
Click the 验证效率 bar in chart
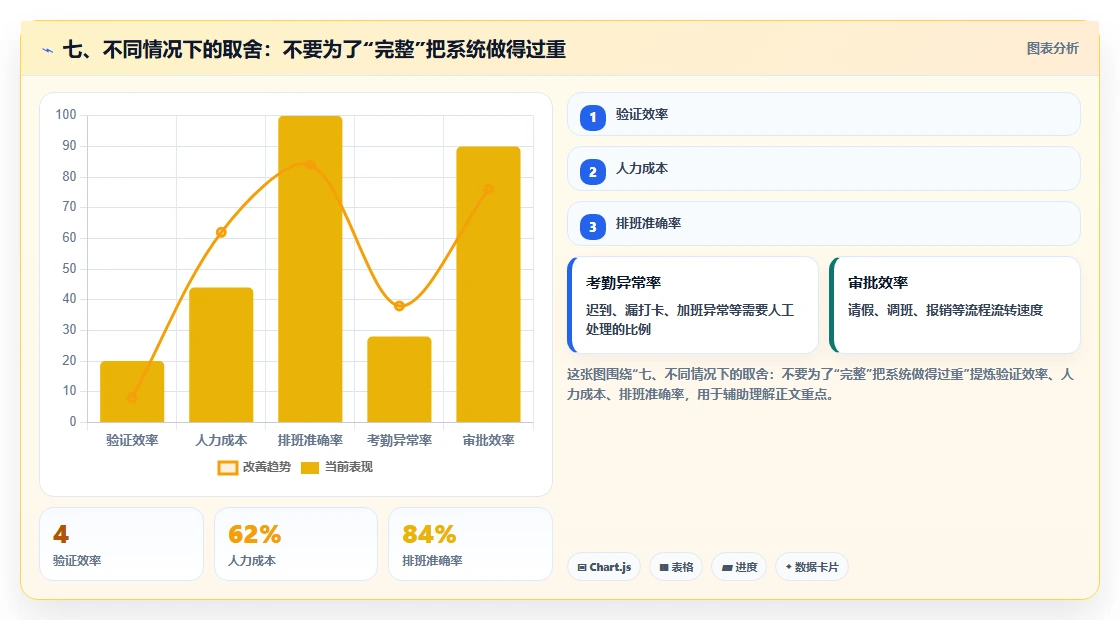[x=132, y=391]
